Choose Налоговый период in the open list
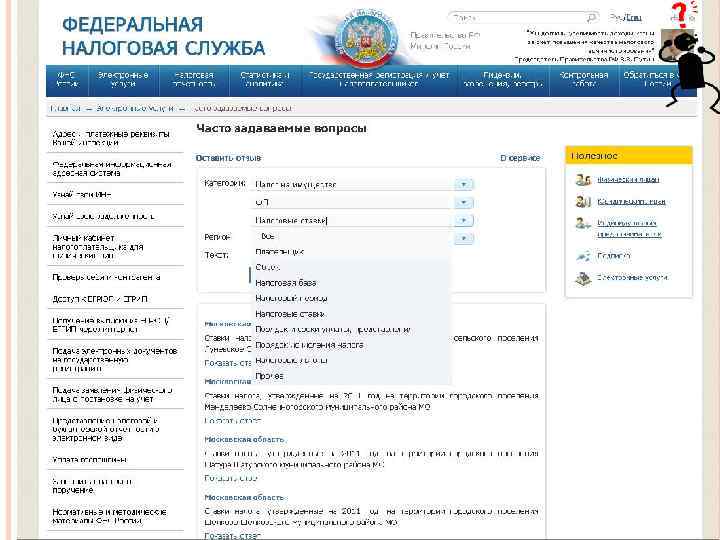The image size is (720, 540). tap(351, 298)
